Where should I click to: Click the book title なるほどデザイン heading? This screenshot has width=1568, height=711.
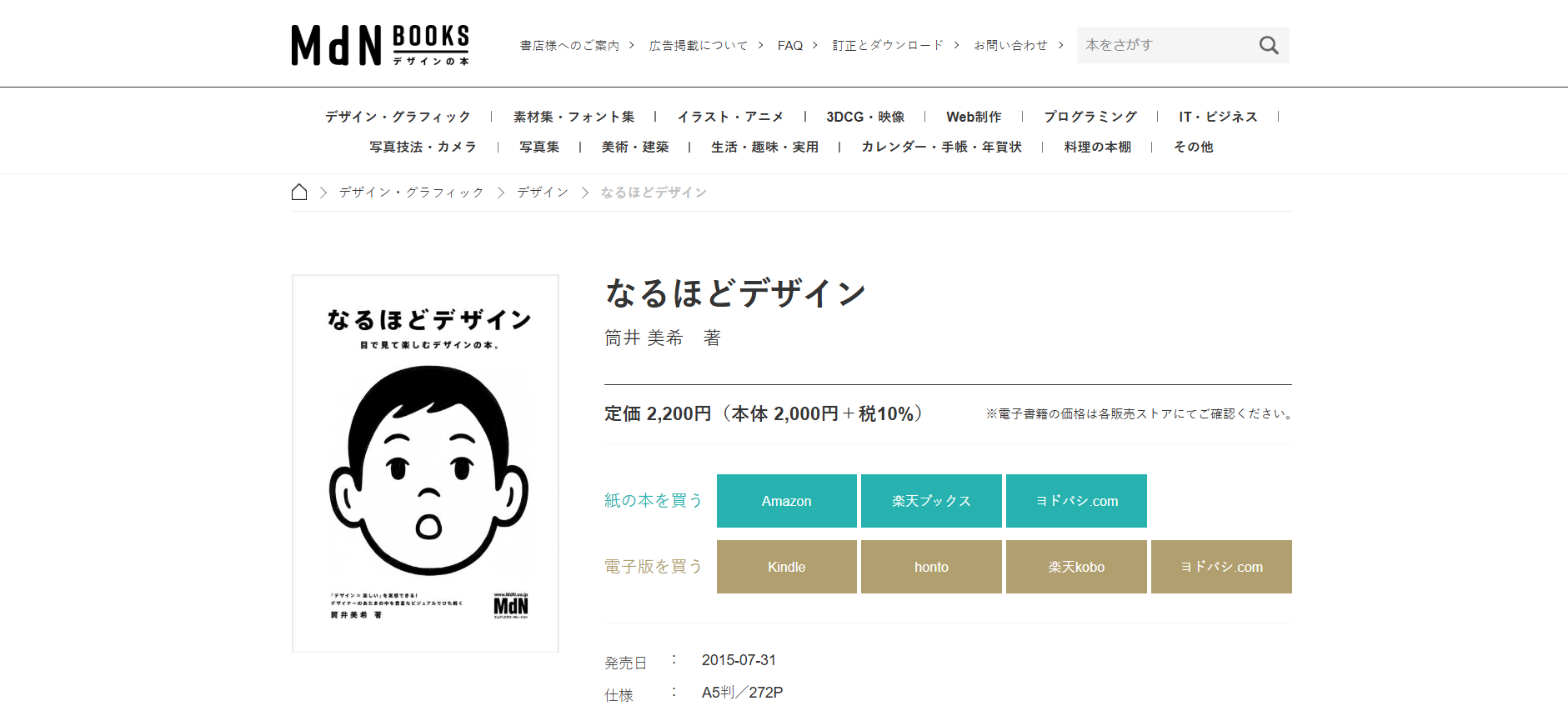735,293
